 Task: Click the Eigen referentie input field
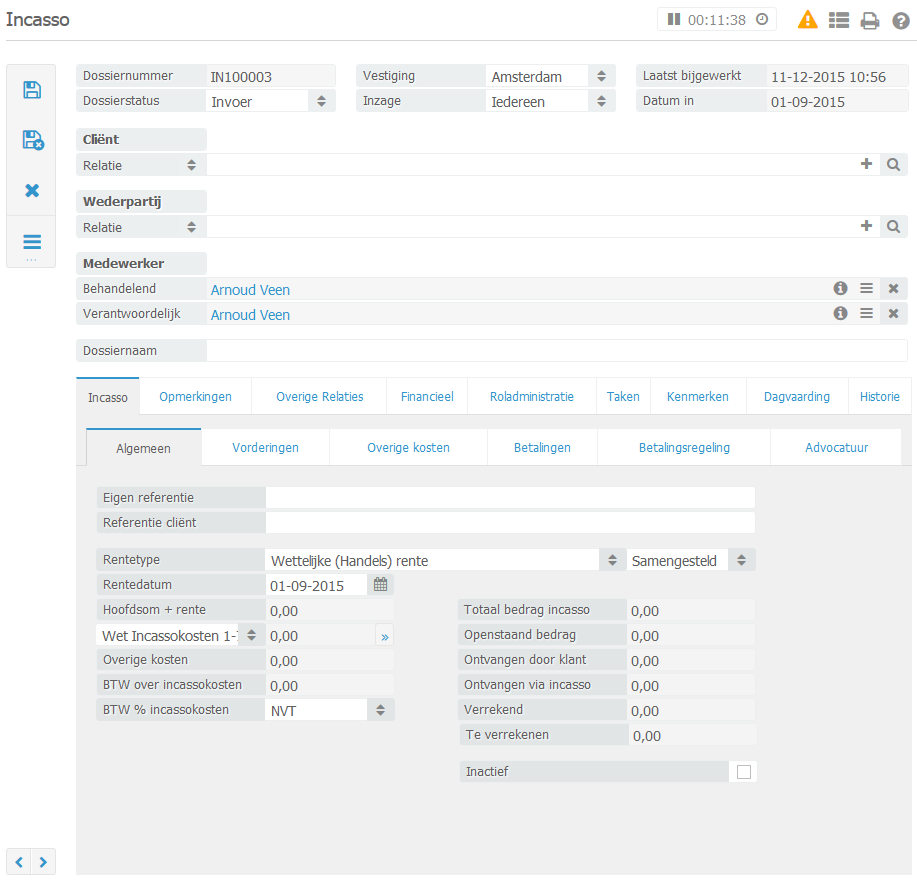pos(510,498)
